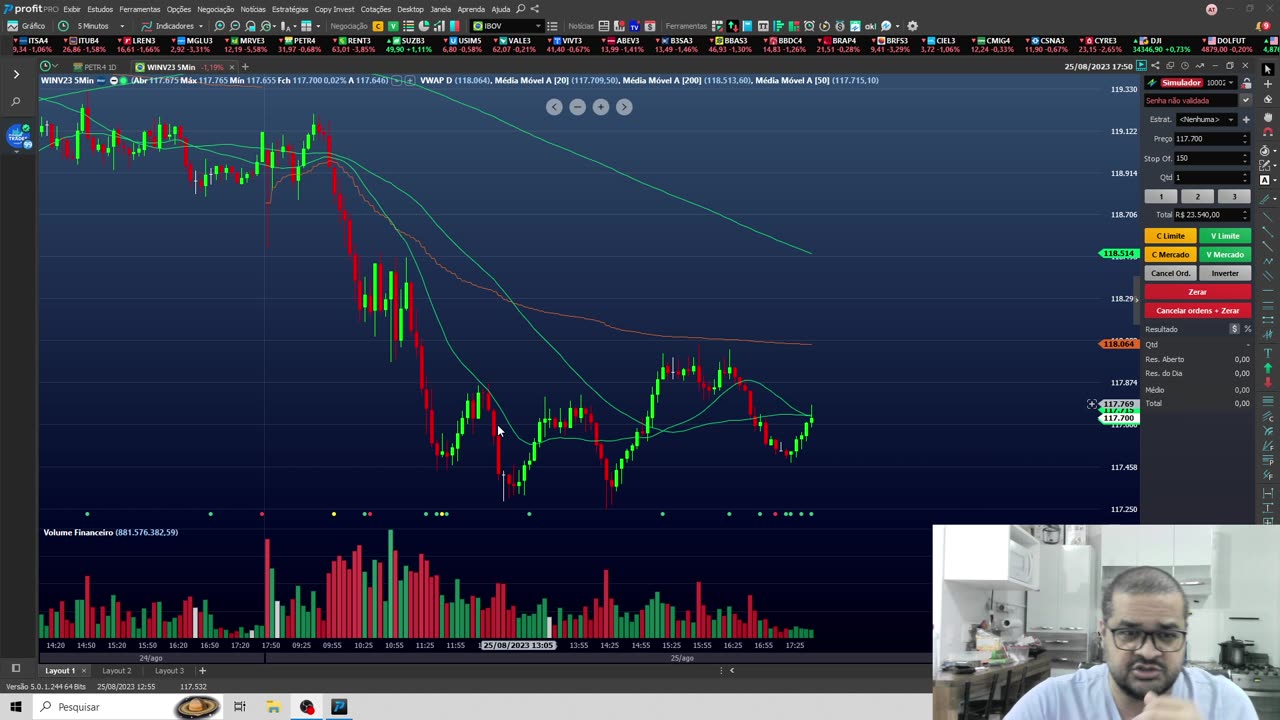The width and height of the screenshot is (1280, 720).
Task: Open the Copy Invest menu
Action: tap(334, 9)
